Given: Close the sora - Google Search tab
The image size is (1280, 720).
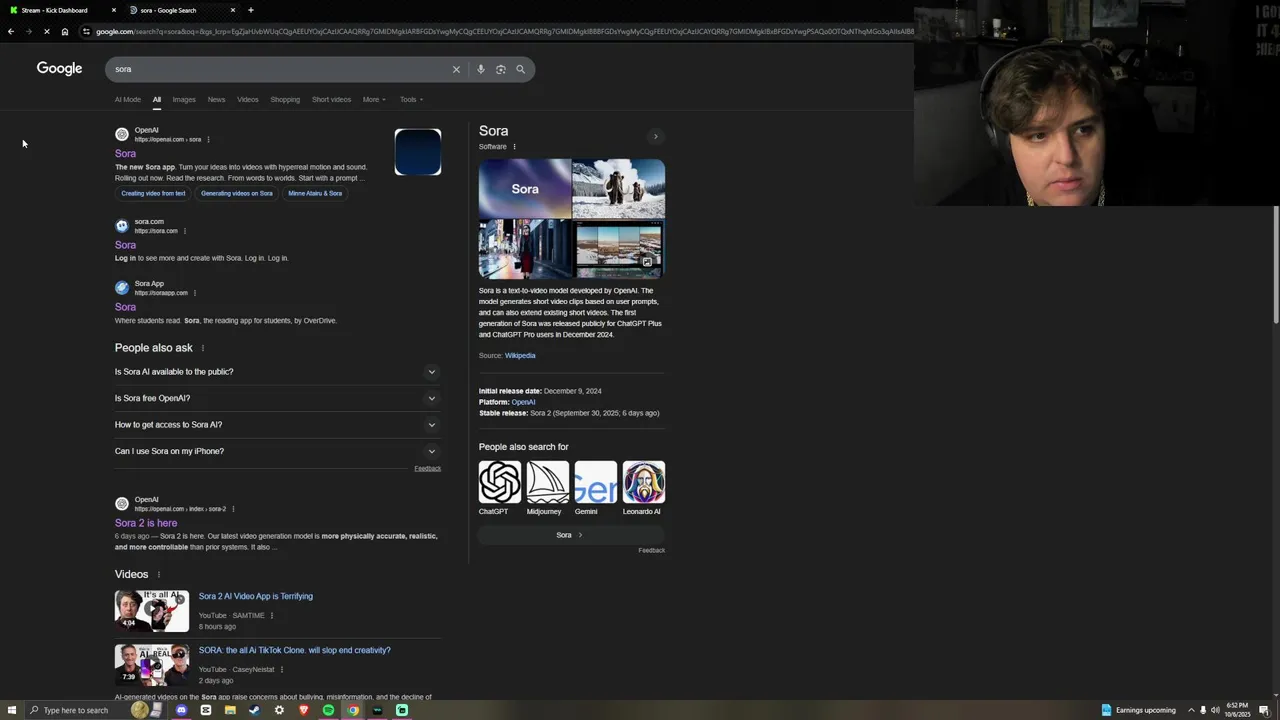Looking at the screenshot, I should click(233, 10).
